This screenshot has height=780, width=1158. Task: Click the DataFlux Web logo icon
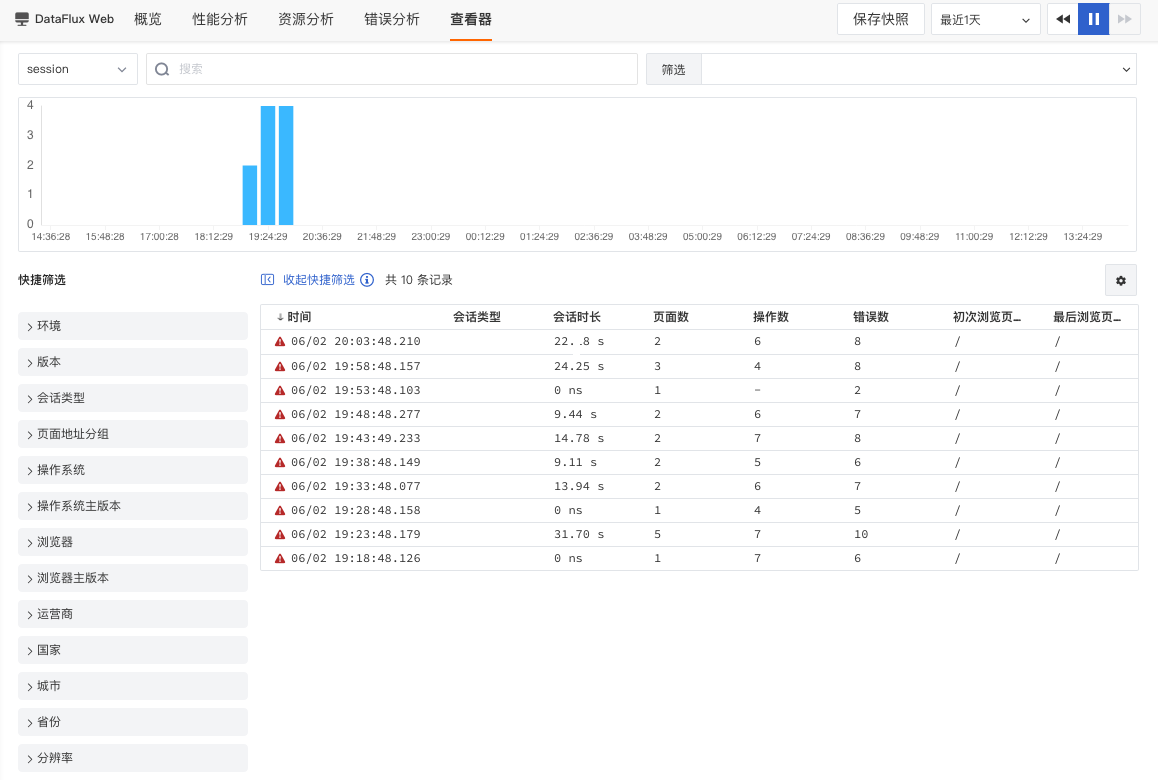click(22, 19)
